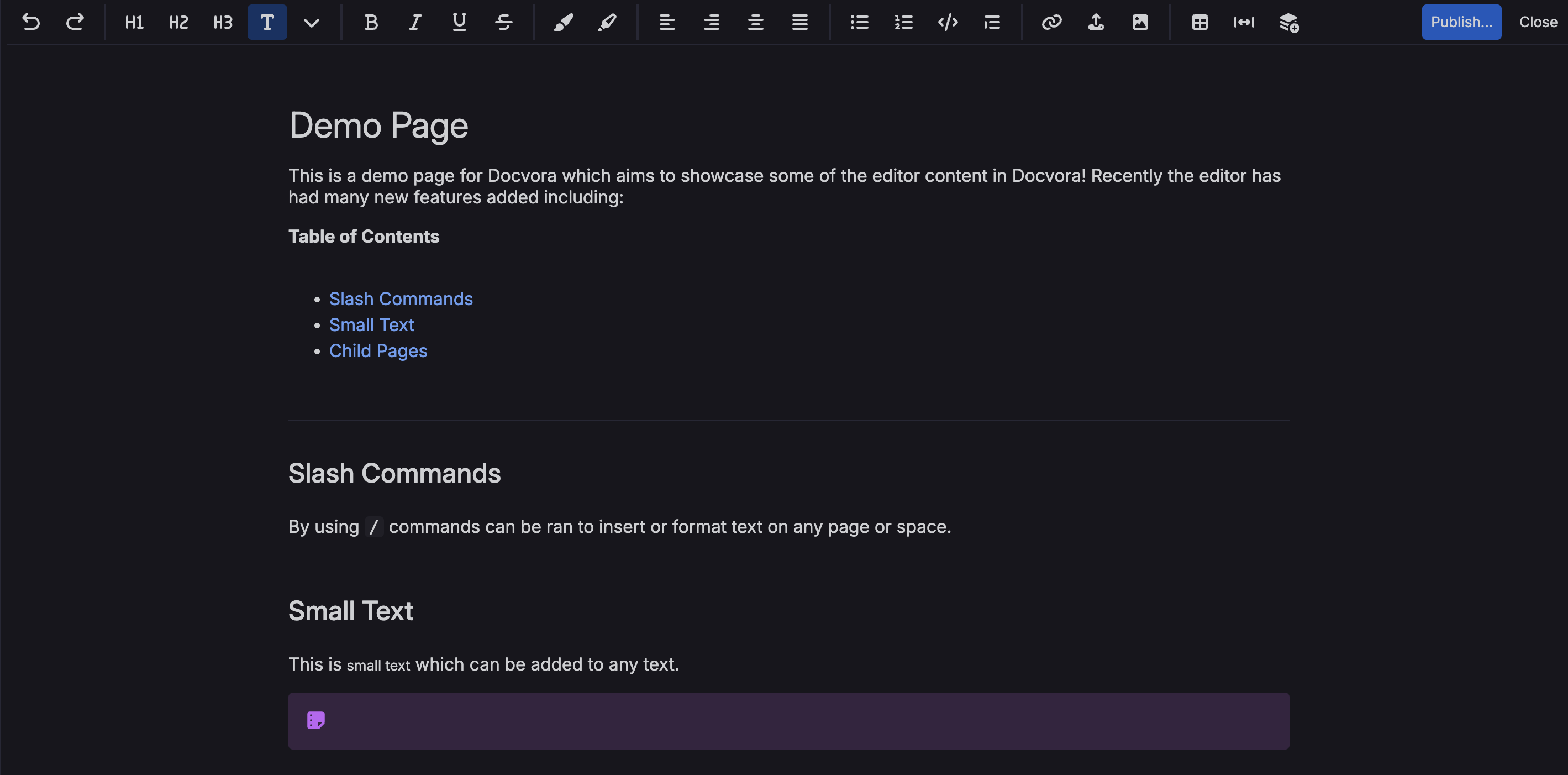Viewport: 1568px width, 775px height.
Task: Redo the last undone edit
Action: click(75, 23)
